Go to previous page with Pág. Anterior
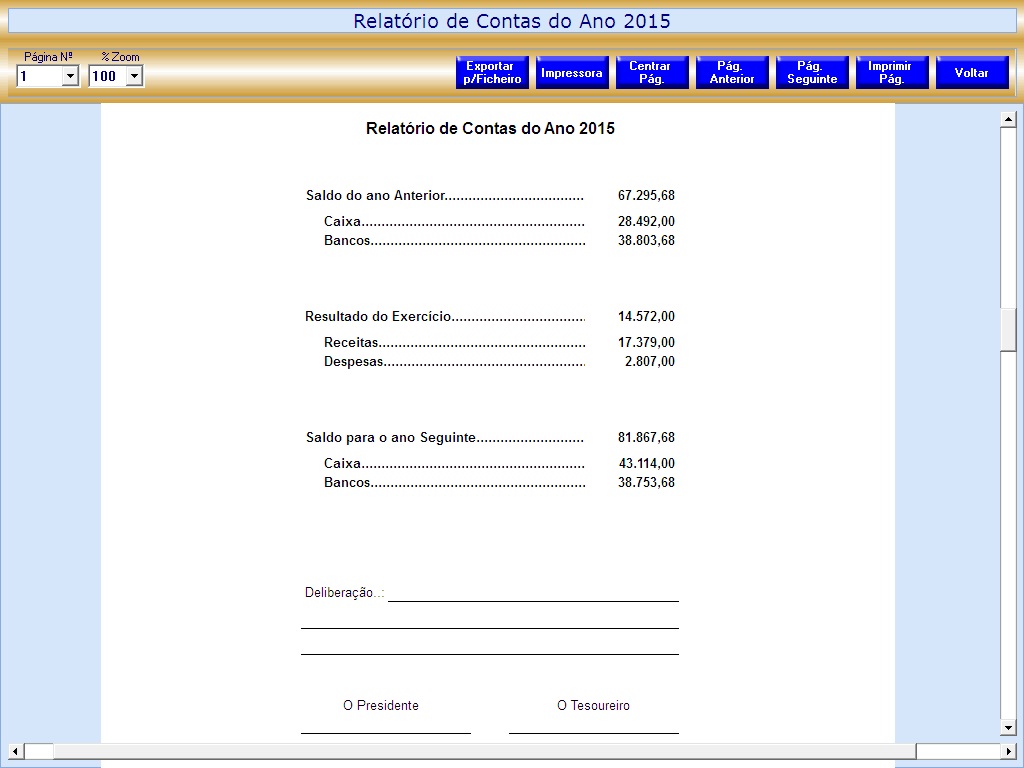1024x768 pixels. click(x=732, y=73)
